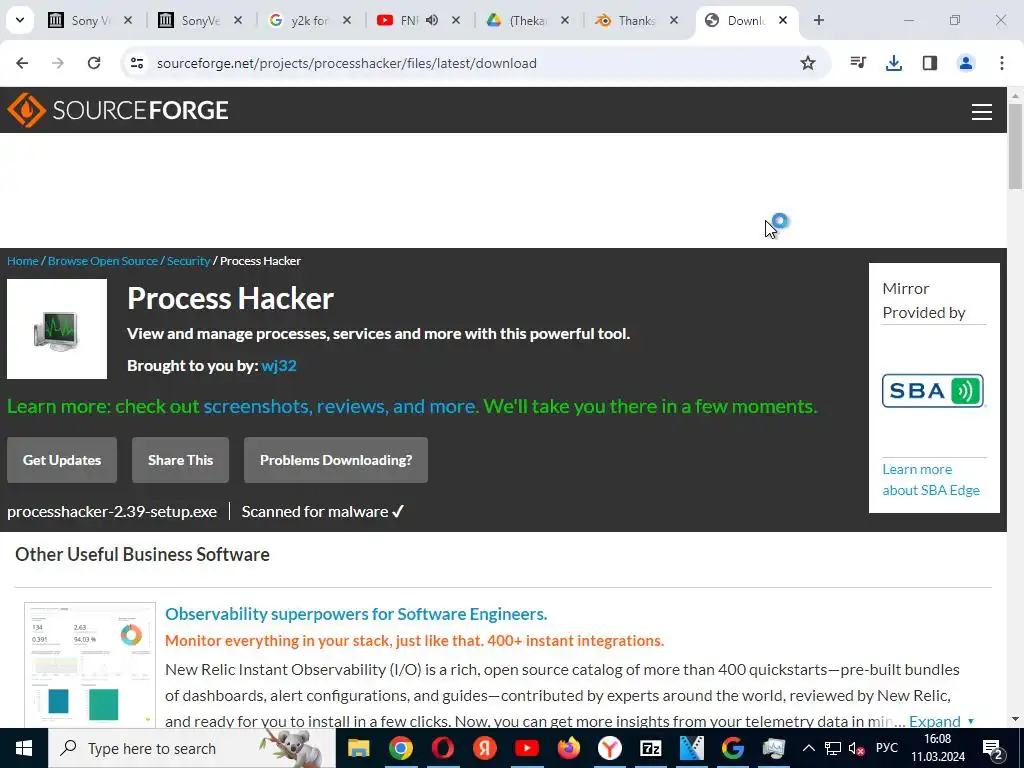Viewport: 1024px width, 768px height.
Task: Switch language via РУС indicator
Action: (887, 748)
